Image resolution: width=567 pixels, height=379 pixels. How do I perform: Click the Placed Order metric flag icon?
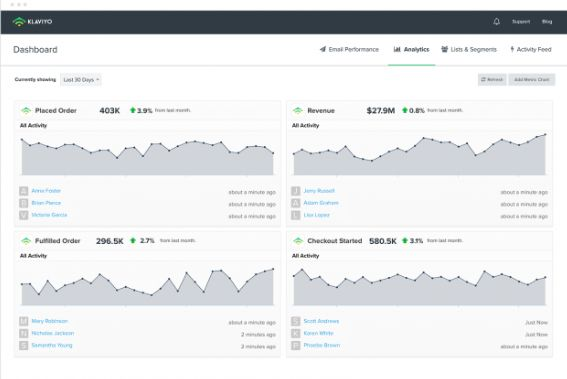point(26,111)
